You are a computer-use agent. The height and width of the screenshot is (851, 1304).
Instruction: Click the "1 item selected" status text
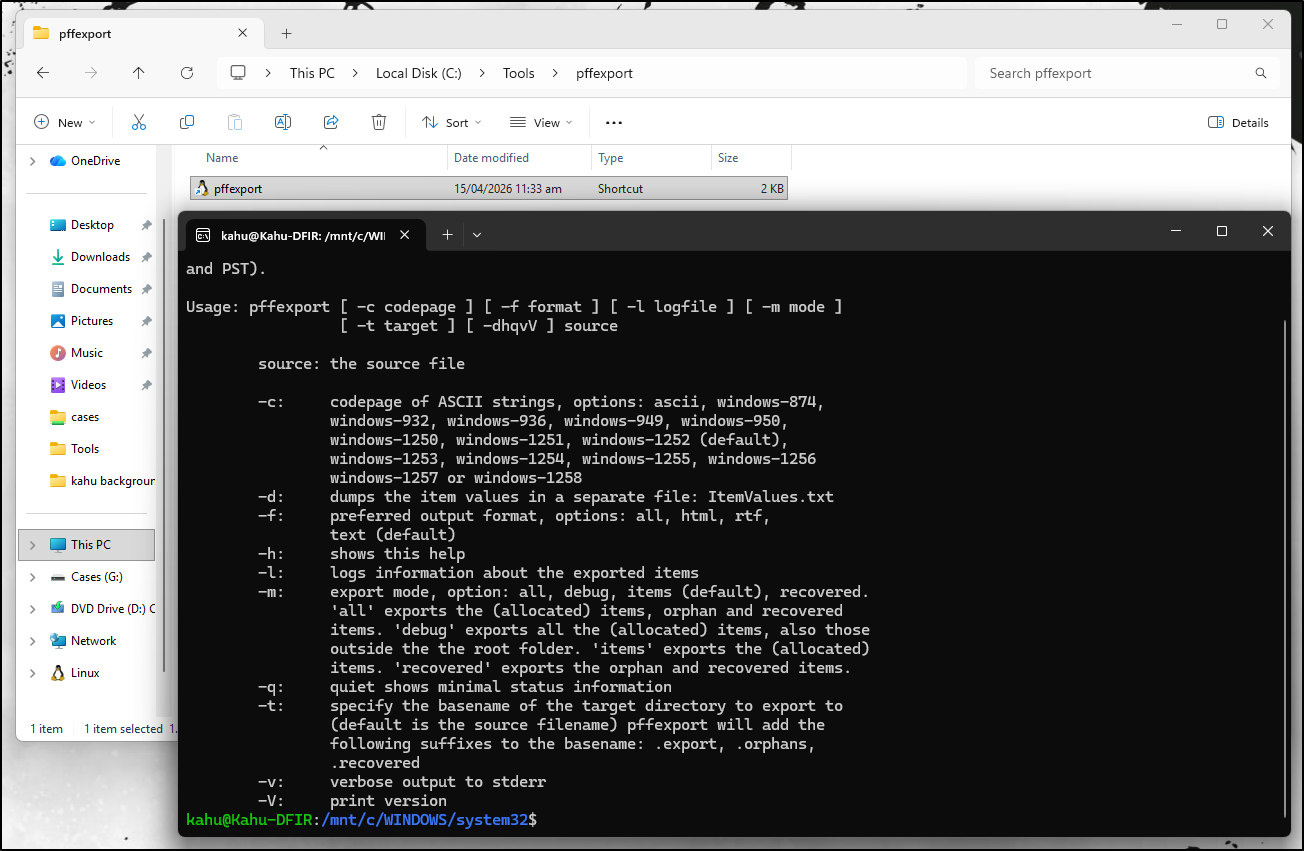click(x=123, y=729)
